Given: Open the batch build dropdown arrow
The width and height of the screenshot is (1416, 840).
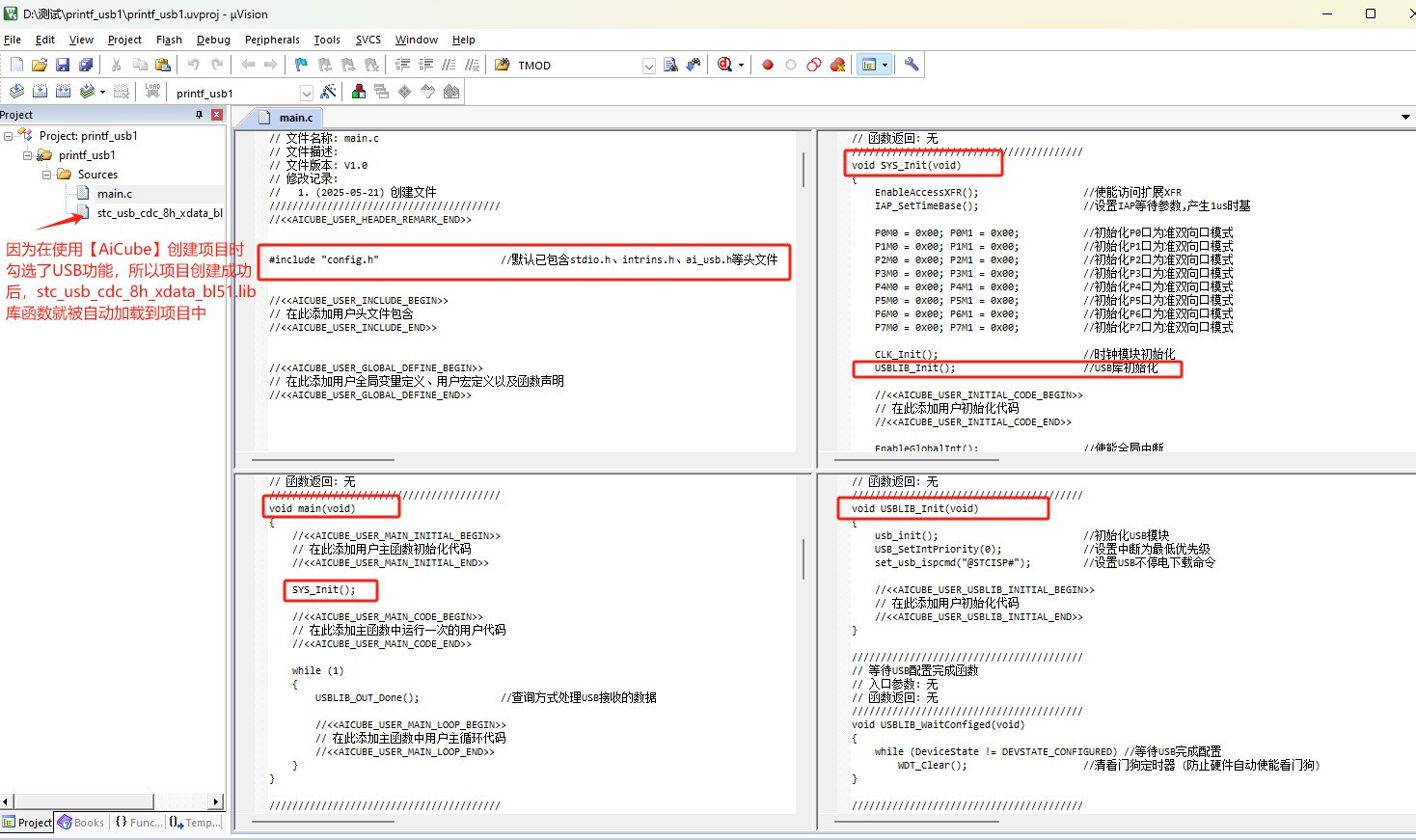Looking at the screenshot, I should coord(102,92).
